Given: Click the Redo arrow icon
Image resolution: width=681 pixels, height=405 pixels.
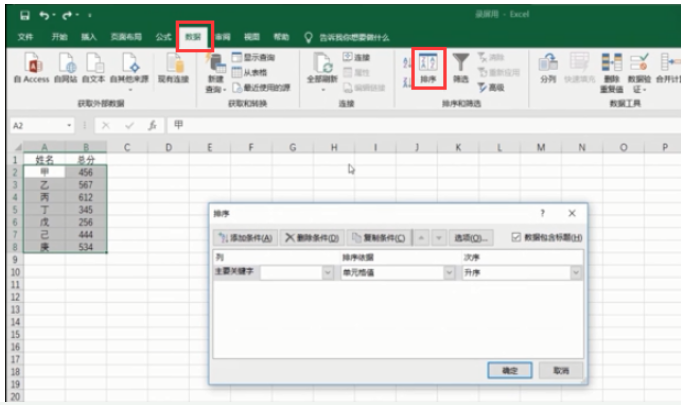Looking at the screenshot, I should (67, 16).
